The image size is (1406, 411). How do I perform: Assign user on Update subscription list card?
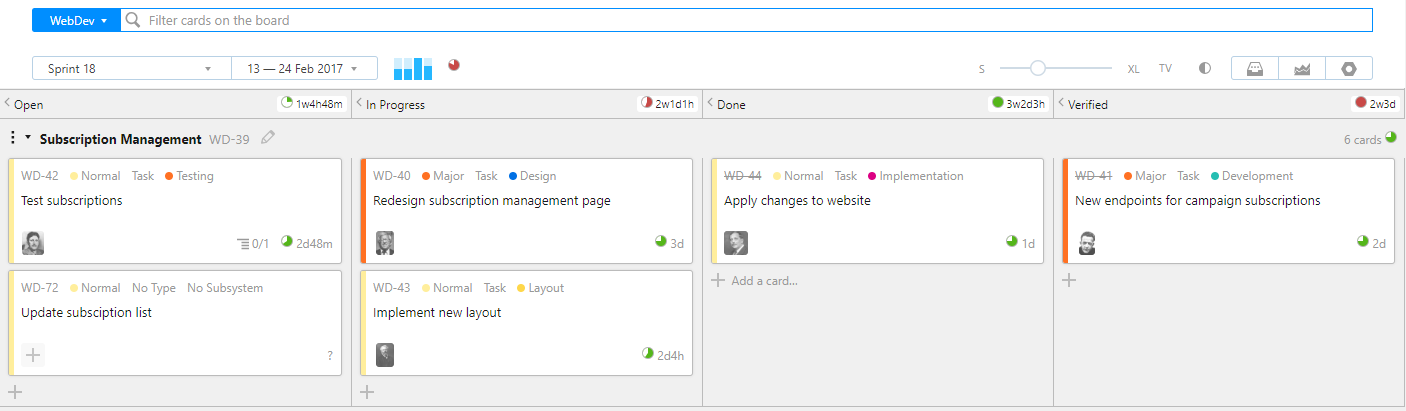pos(33,354)
